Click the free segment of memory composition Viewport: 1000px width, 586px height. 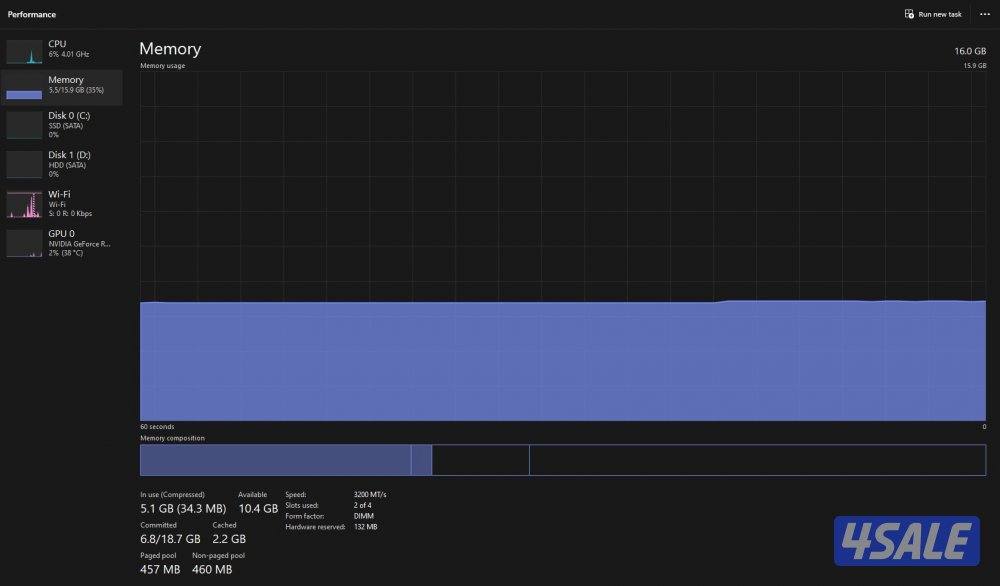tap(756, 460)
